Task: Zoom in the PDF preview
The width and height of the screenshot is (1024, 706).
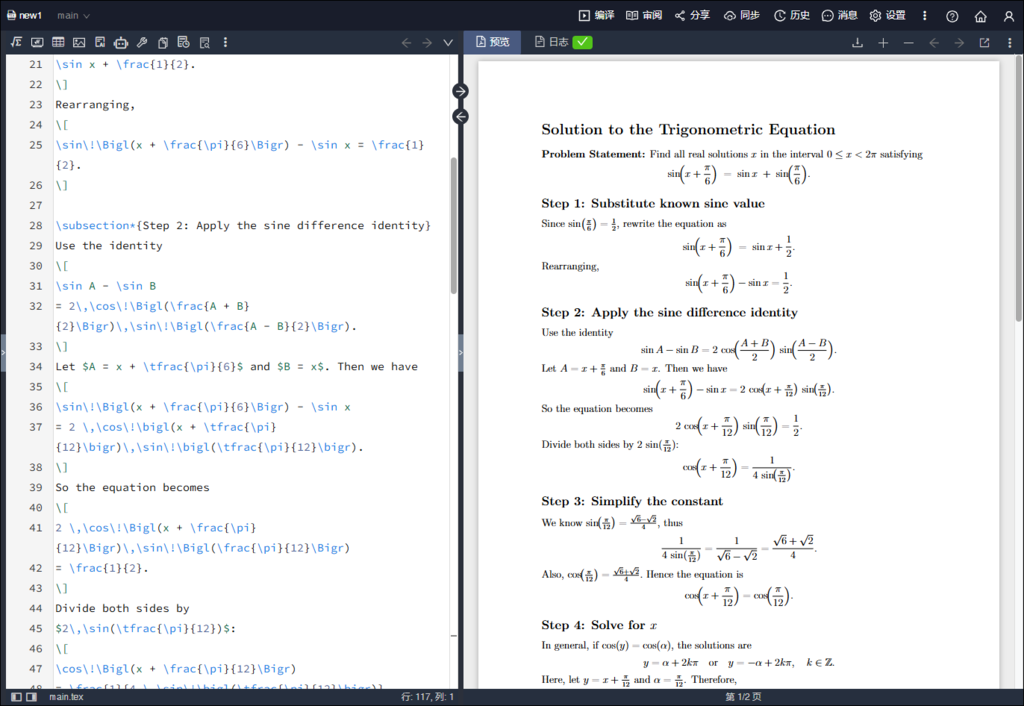Action: pyautogui.click(x=883, y=42)
